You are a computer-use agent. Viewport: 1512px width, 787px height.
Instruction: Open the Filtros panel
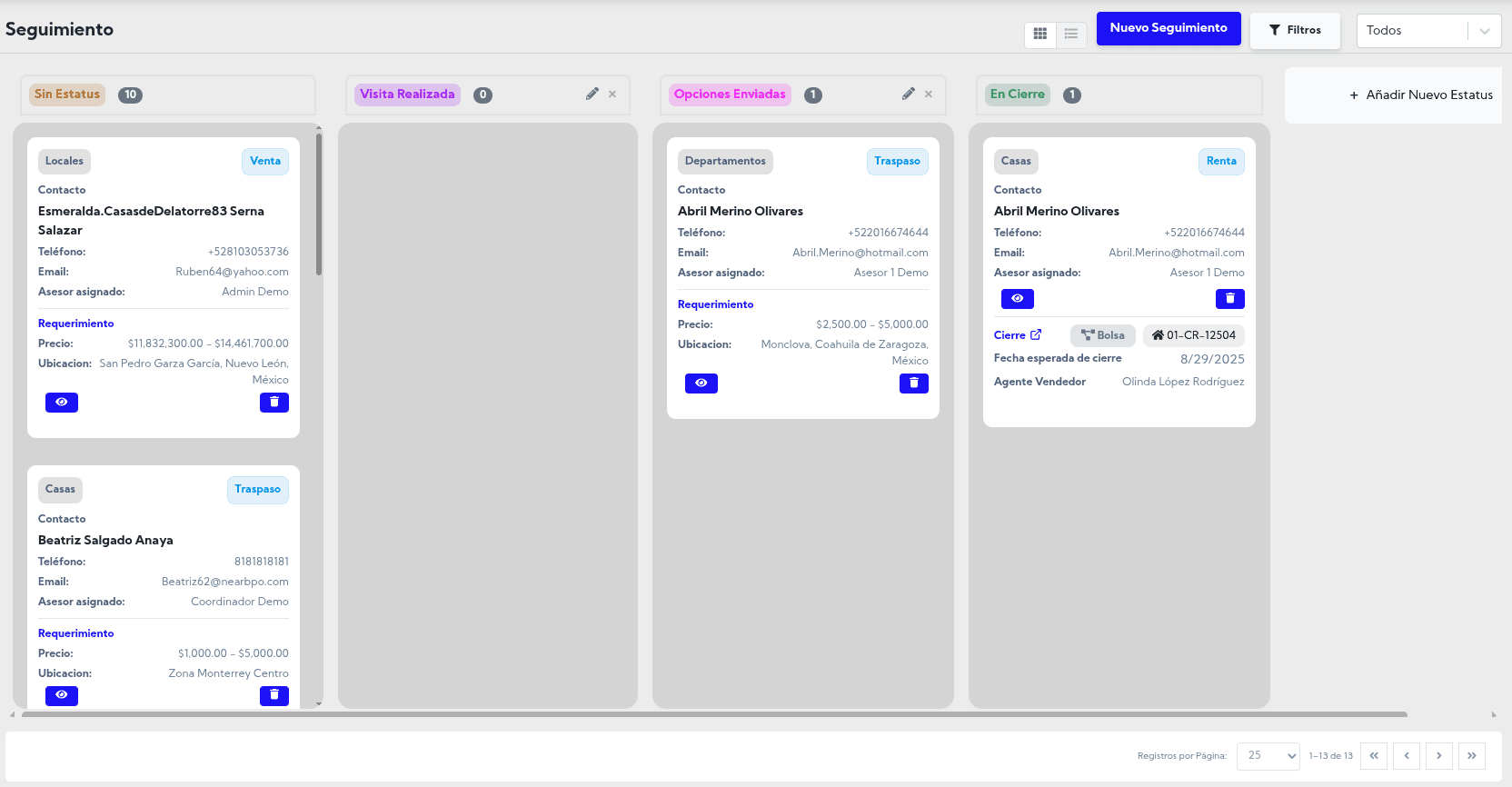[1295, 30]
